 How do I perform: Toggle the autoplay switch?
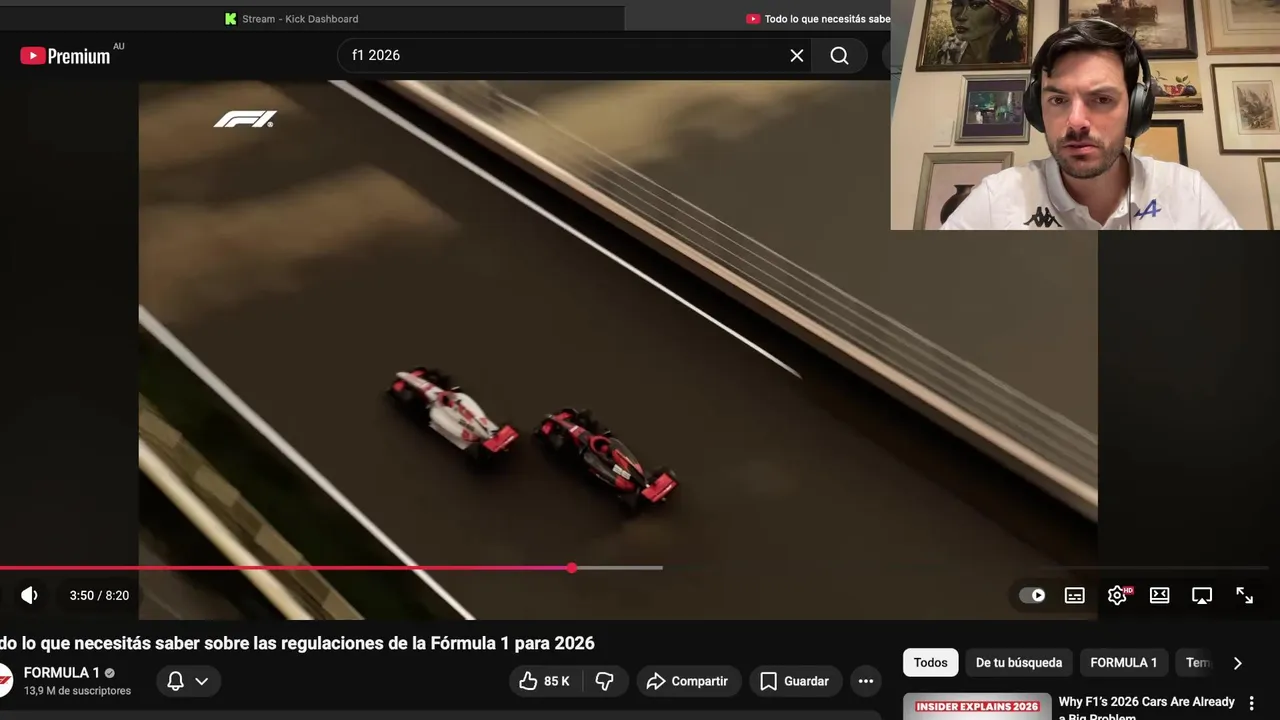(x=1032, y=595)
